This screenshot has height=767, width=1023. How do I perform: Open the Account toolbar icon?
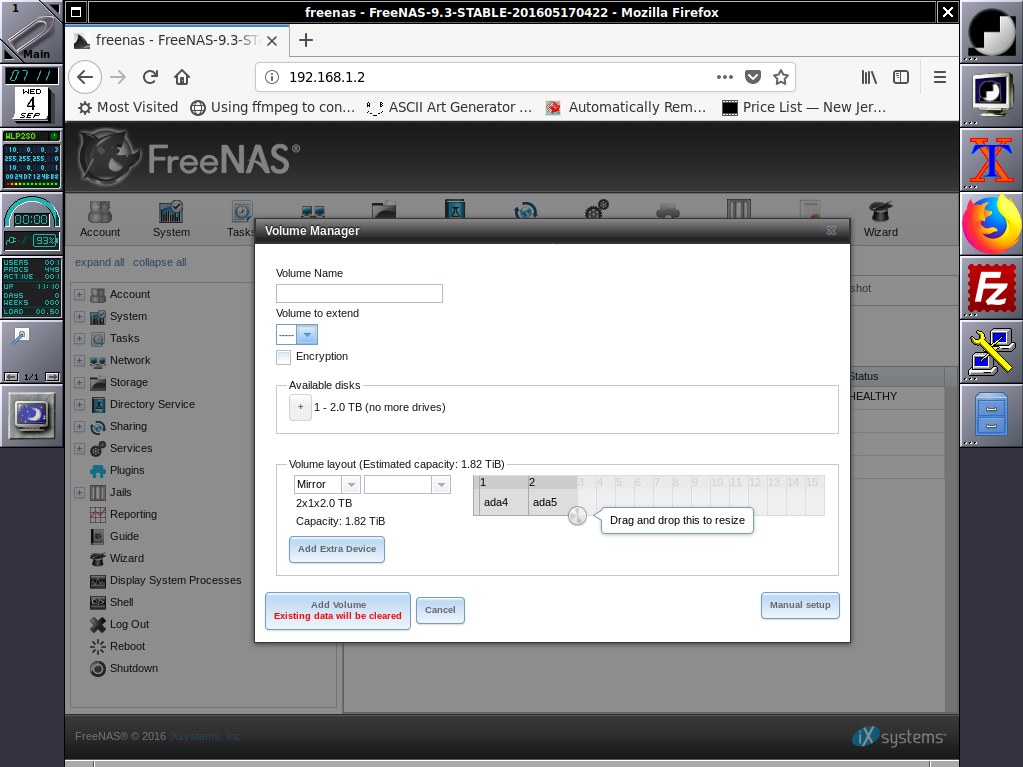tap(100, 219)
